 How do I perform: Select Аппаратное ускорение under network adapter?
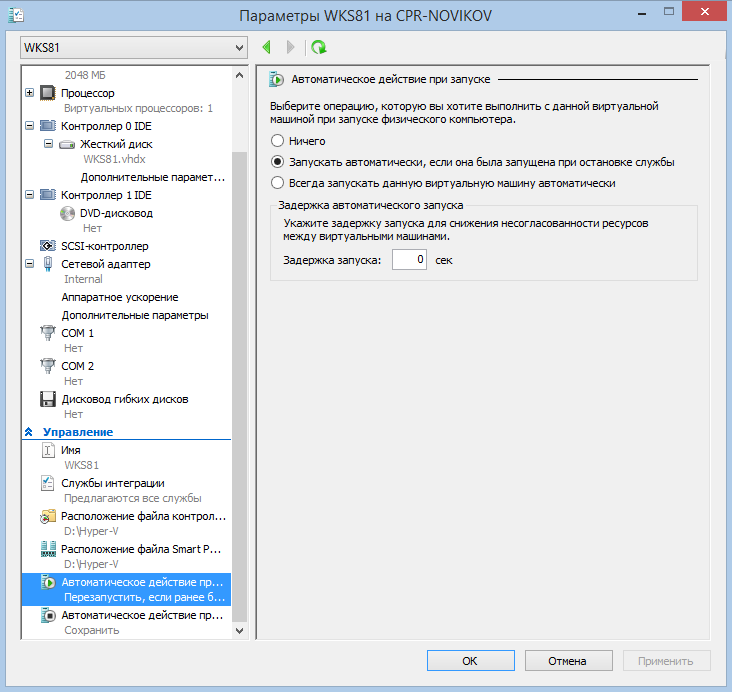[x=120, y=297]
